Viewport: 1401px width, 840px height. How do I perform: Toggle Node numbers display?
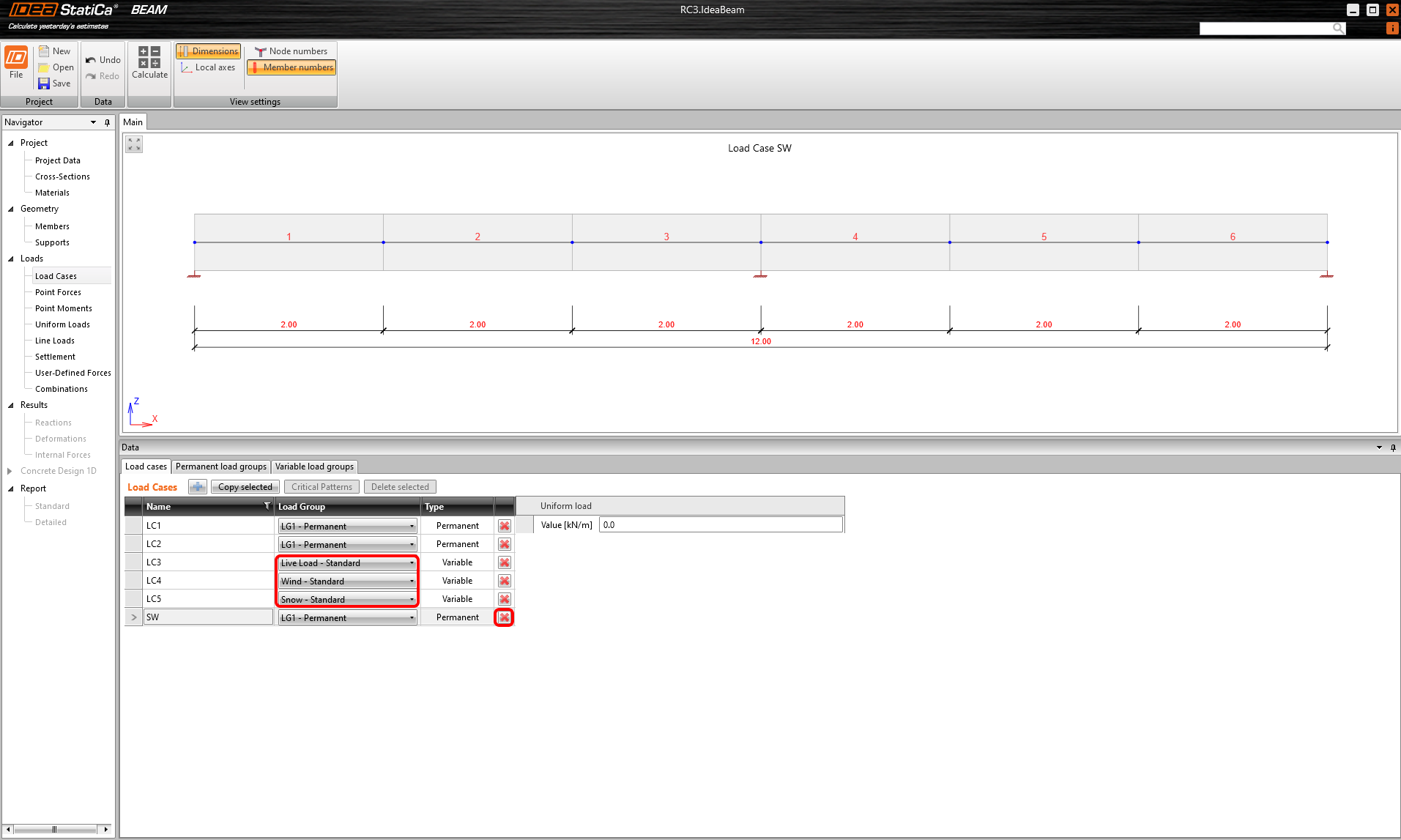(291, 51)
